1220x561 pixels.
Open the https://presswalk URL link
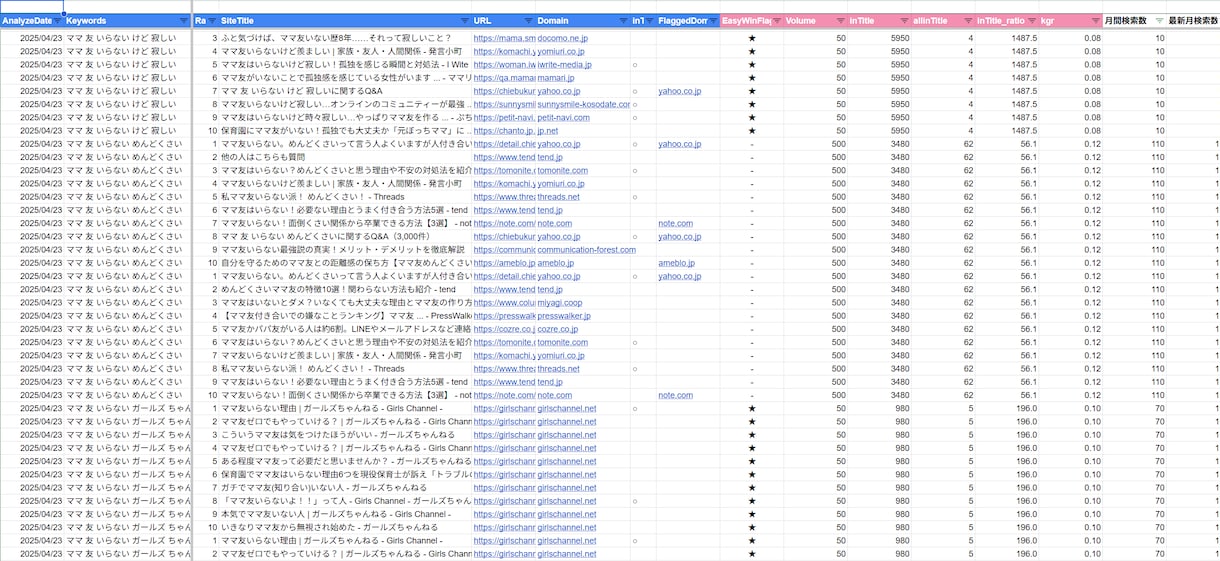click(x=504, y=316)
